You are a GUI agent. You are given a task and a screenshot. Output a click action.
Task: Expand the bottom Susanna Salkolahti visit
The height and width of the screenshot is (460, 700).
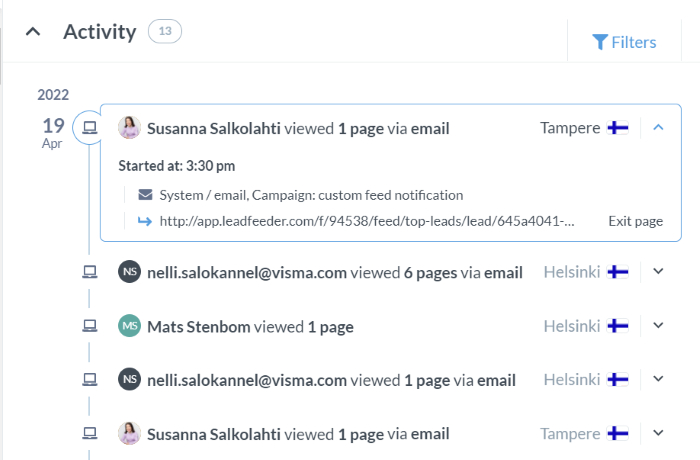coord(658,433)
